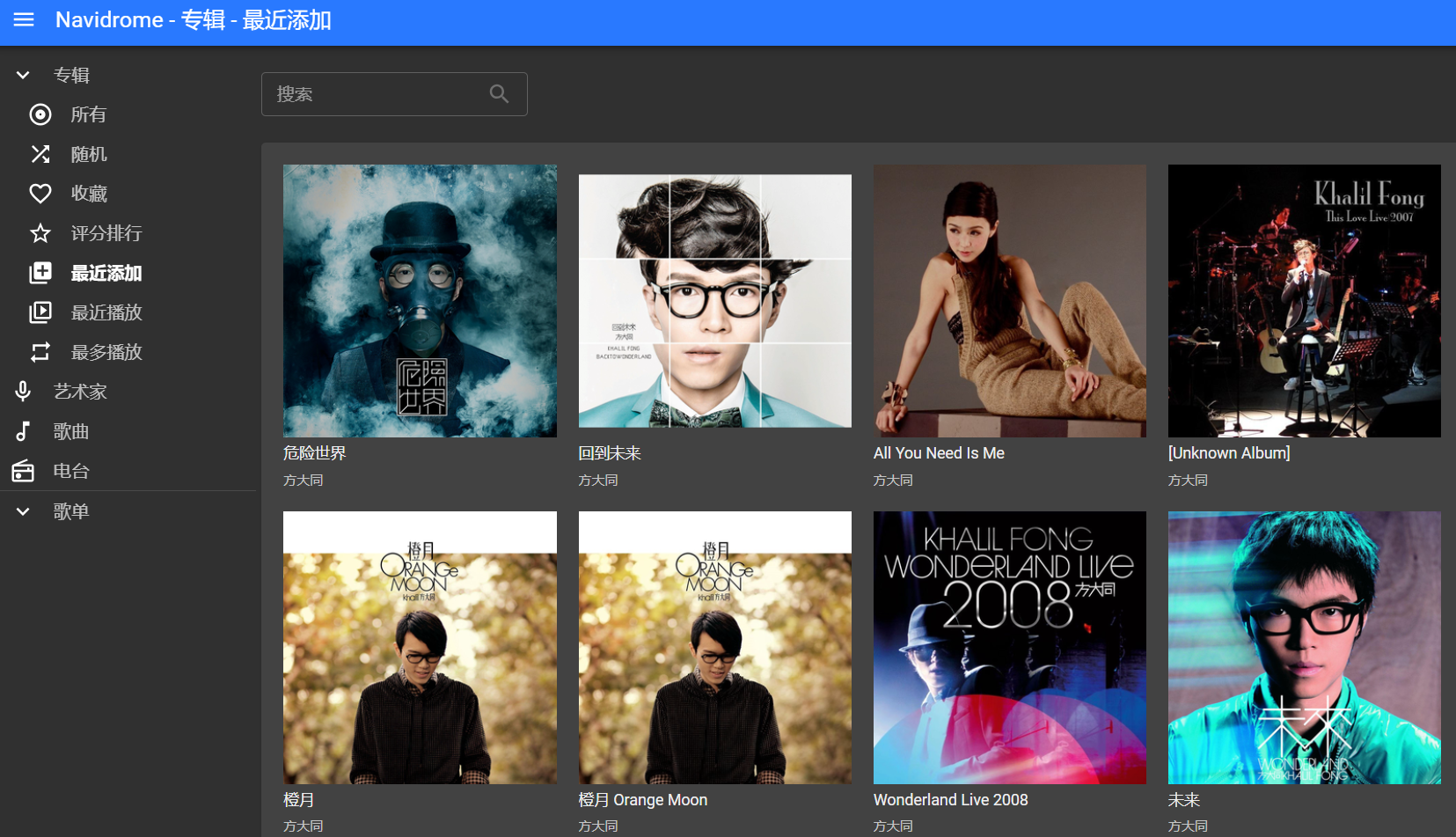Click the 艺术家 microphone icon
Viewport: 1456px width, 837px height.
click(x=23, y=392)
